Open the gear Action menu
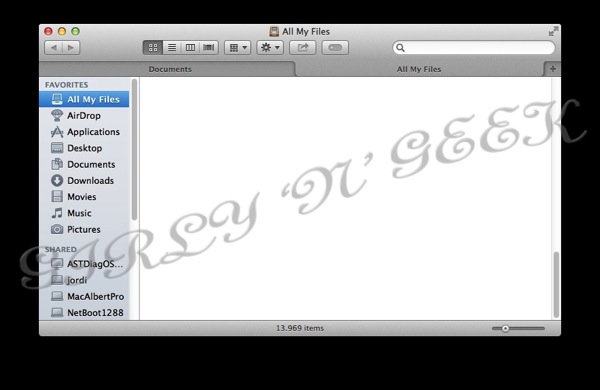This screenshot has width=600, height=390. tap(270, 47)
